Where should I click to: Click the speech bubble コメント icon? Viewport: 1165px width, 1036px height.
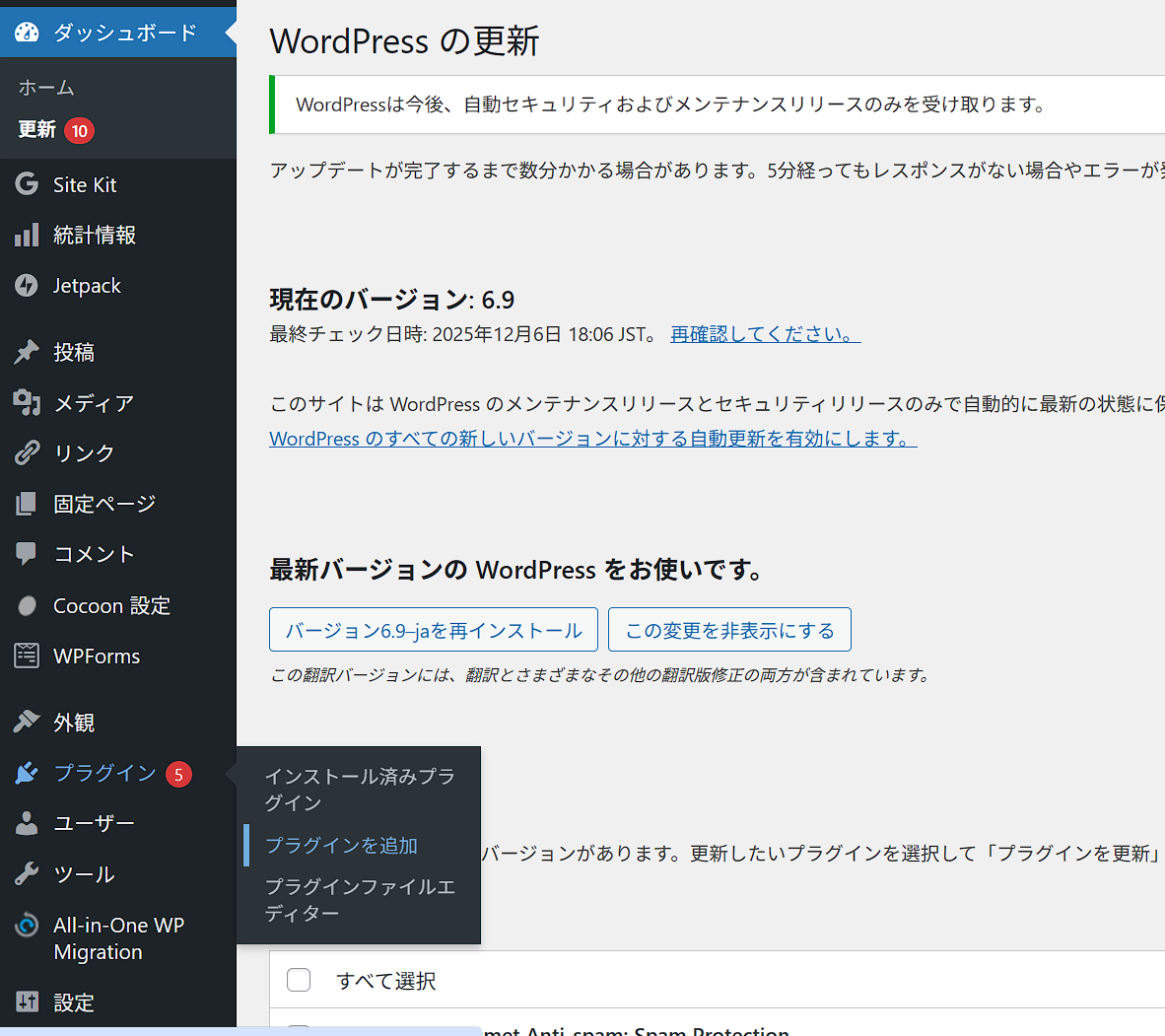coord(27,554)
